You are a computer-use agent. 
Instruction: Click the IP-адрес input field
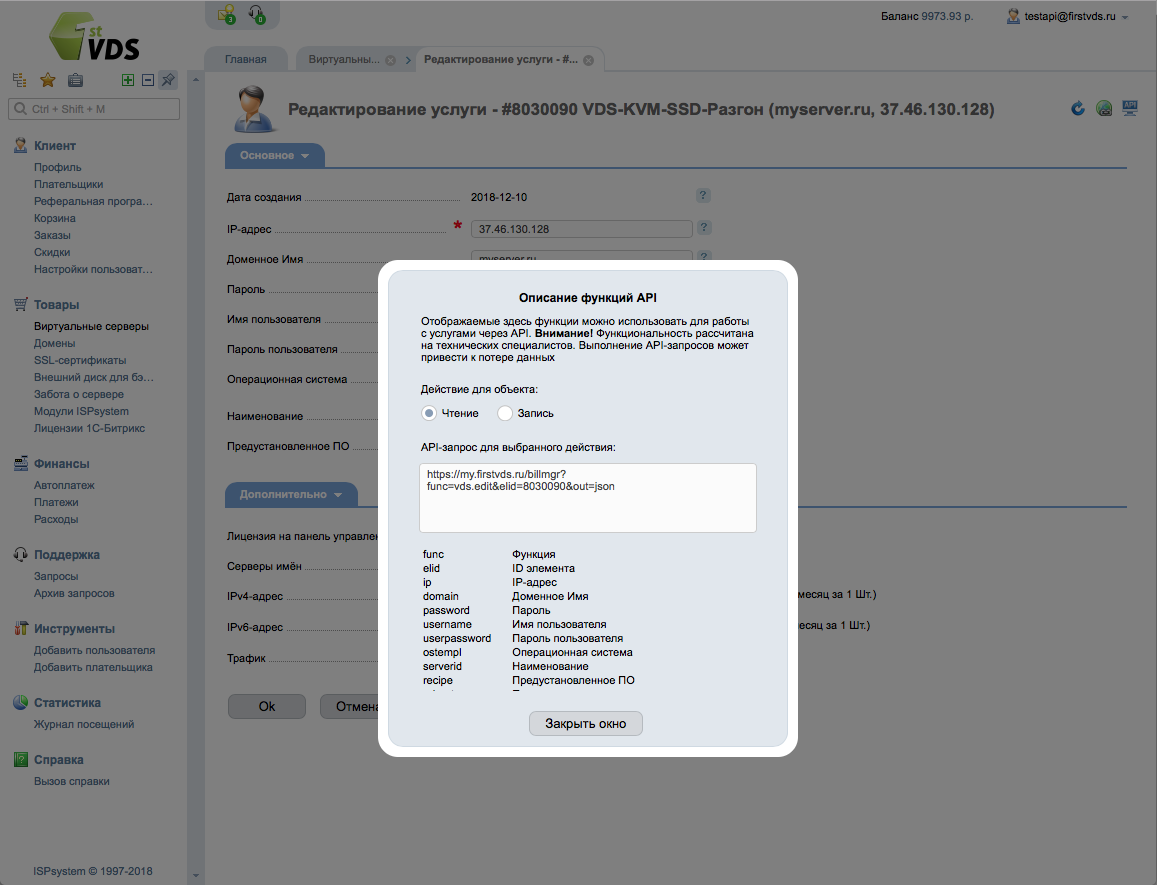[581, 228]
